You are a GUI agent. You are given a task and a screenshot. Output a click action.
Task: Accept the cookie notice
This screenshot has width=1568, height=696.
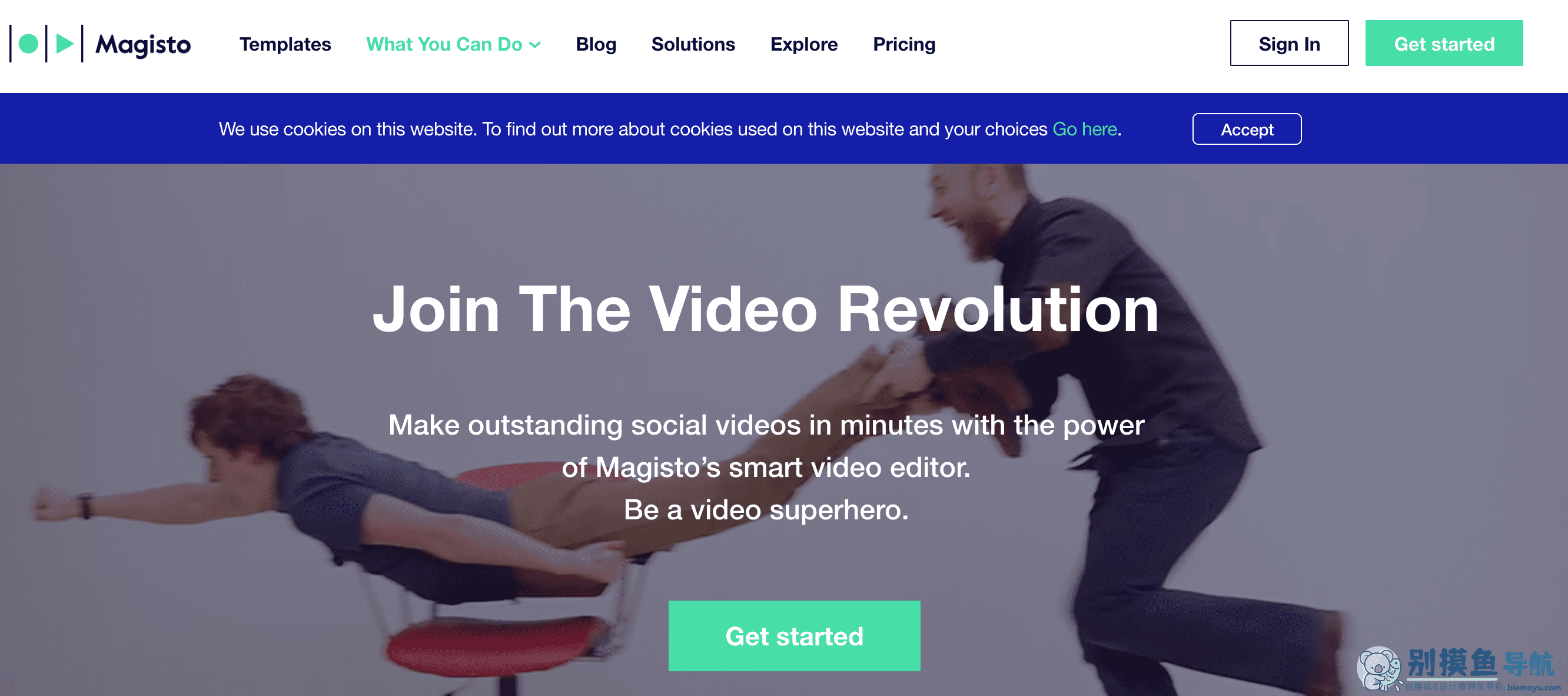[1247, 129]
